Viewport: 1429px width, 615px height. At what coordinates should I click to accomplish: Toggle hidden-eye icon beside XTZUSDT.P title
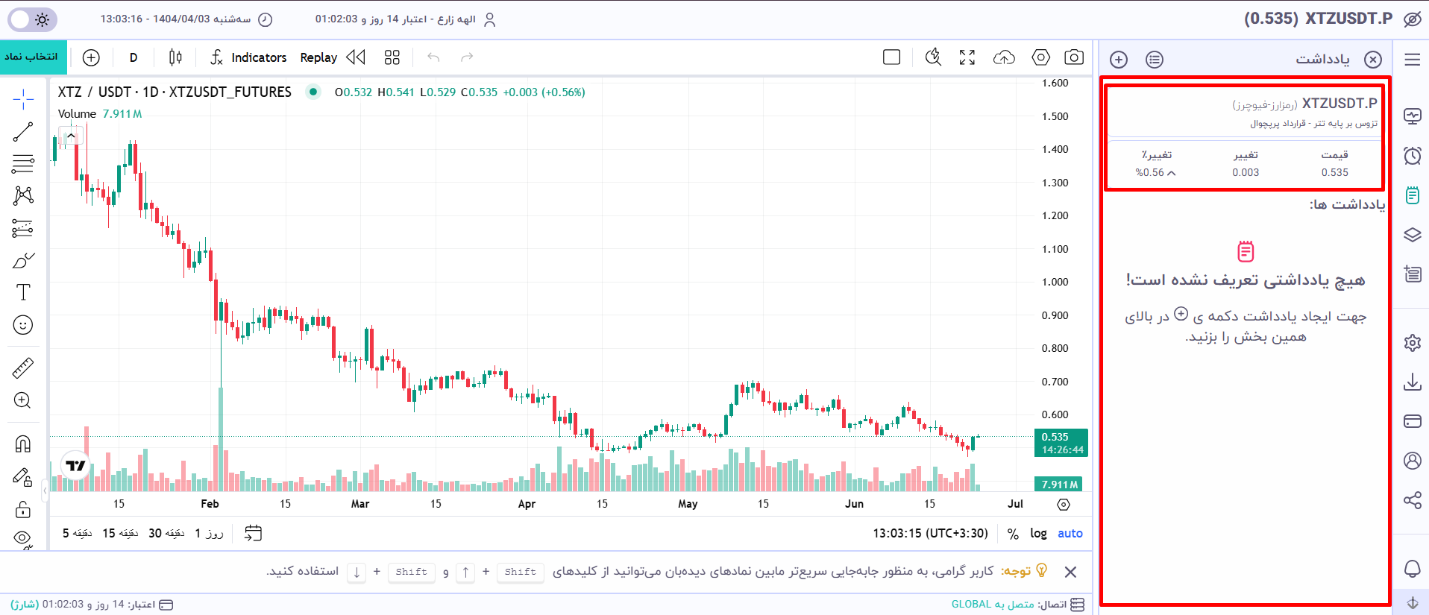pos(1412,19)
